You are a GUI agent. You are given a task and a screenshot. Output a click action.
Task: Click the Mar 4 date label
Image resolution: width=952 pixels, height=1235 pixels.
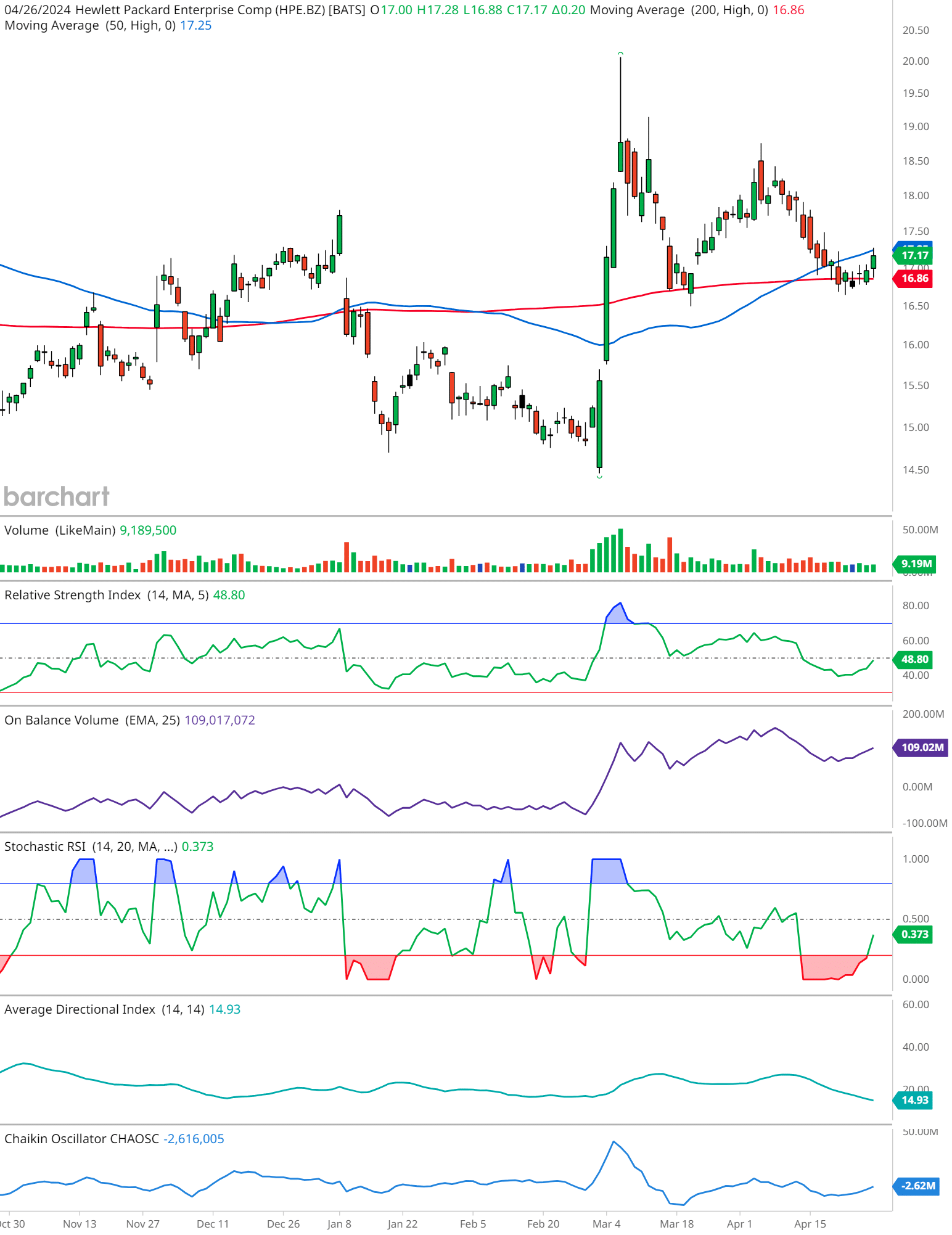click(x=607, y=1224)
